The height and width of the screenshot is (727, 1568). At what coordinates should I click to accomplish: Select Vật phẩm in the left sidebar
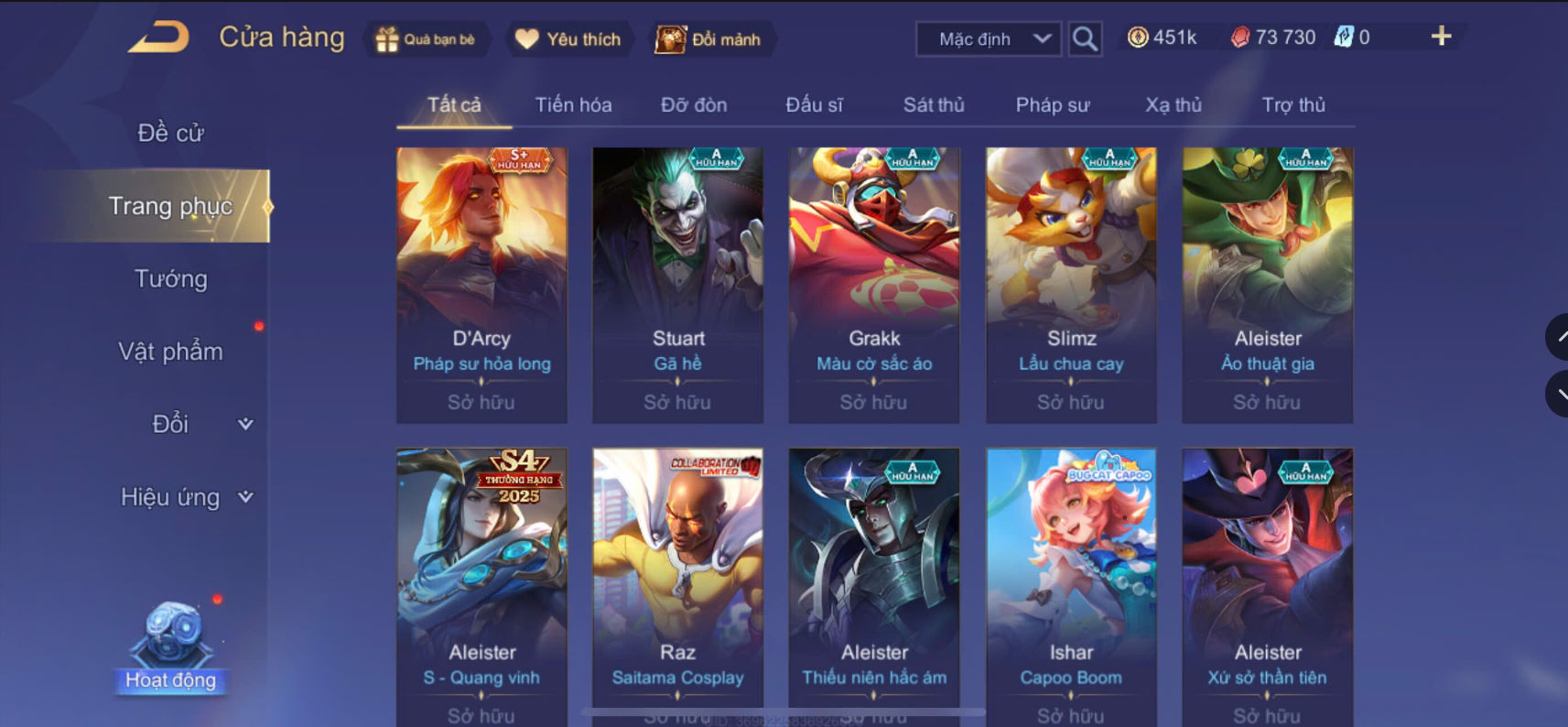pyautogui.click(x=170, y=352)
